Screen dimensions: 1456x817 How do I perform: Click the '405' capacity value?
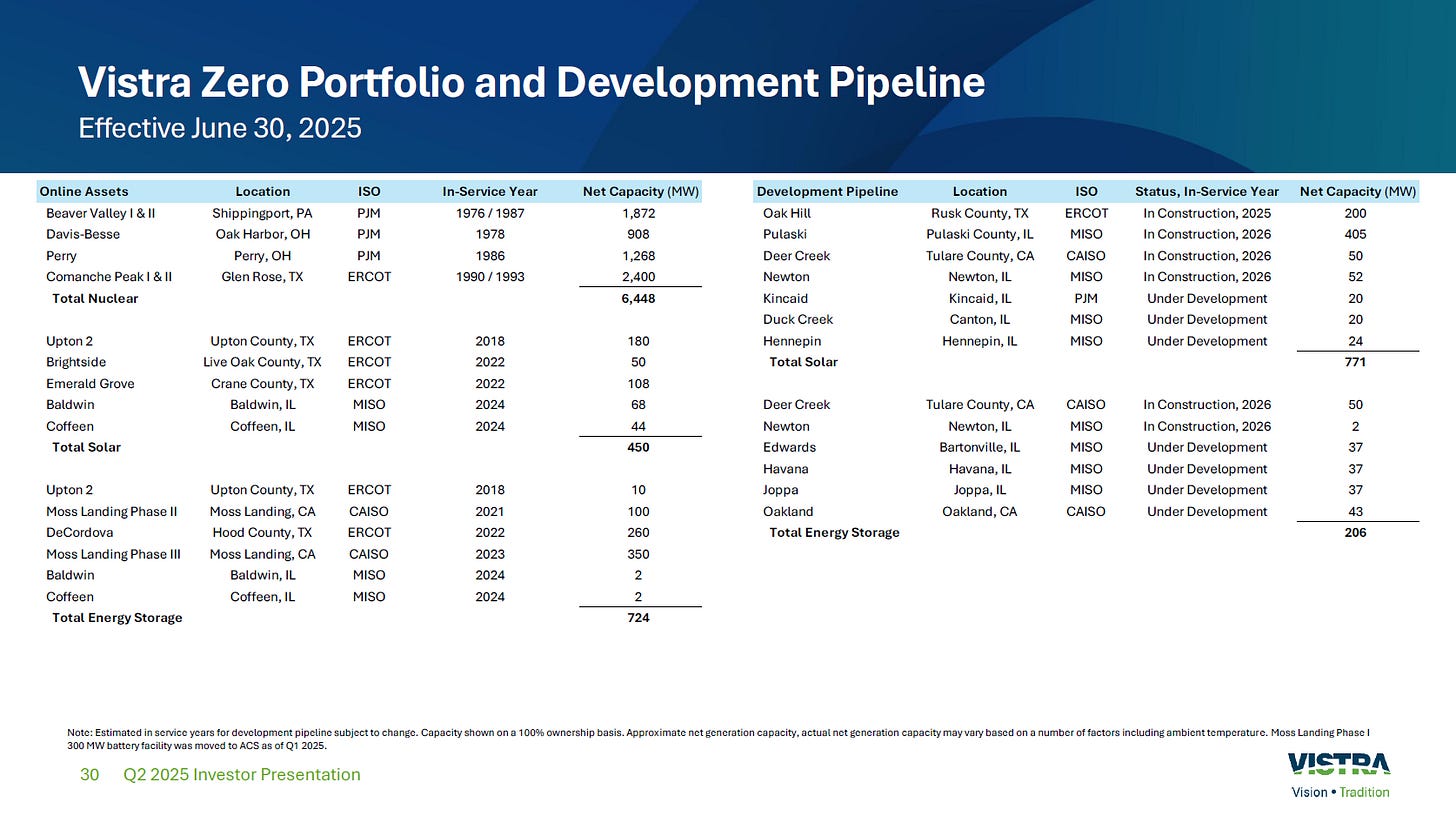(1355, 234)
